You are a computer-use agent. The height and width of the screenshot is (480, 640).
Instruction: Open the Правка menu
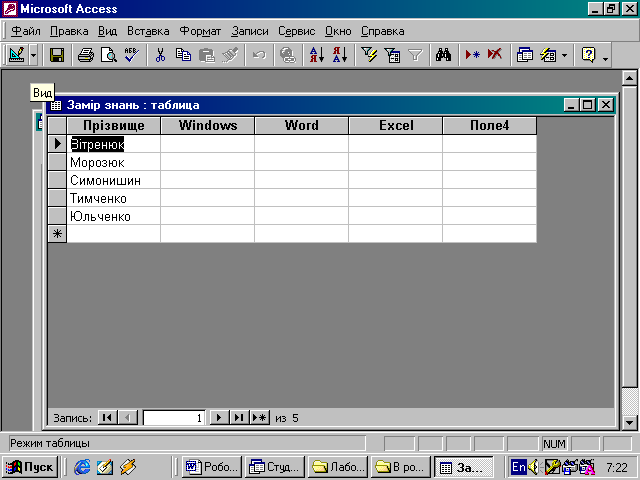[69, 31]
